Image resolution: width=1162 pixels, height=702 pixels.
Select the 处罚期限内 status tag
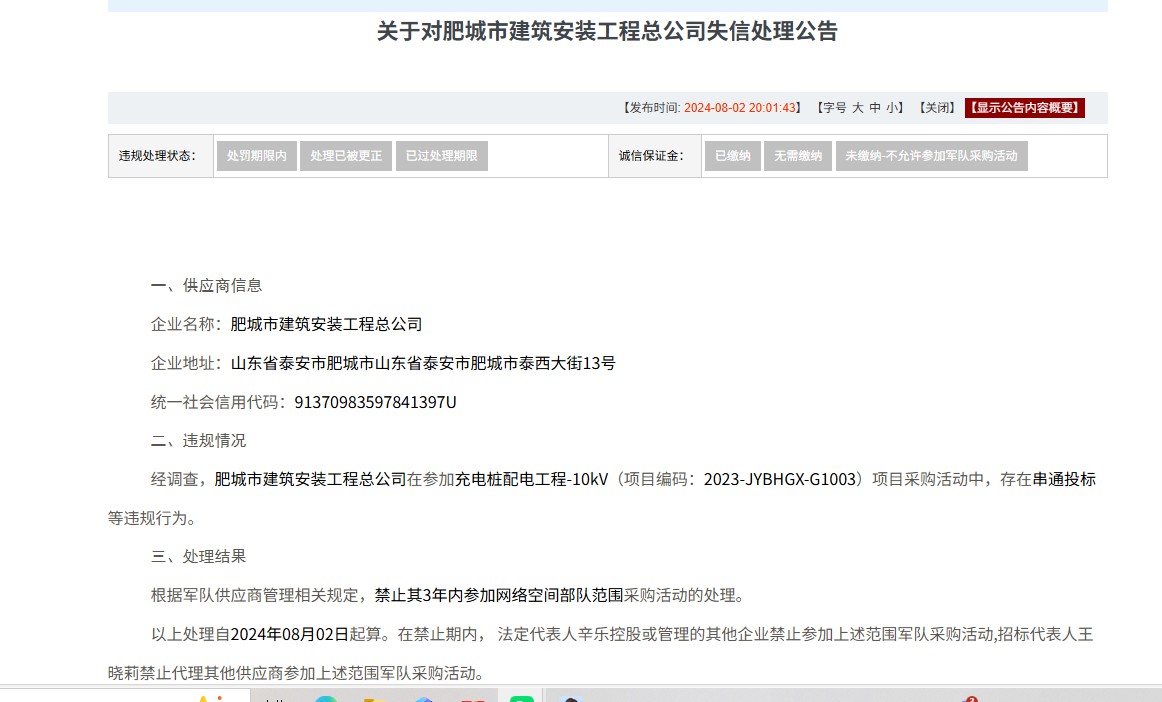click(x=257, y=156)
